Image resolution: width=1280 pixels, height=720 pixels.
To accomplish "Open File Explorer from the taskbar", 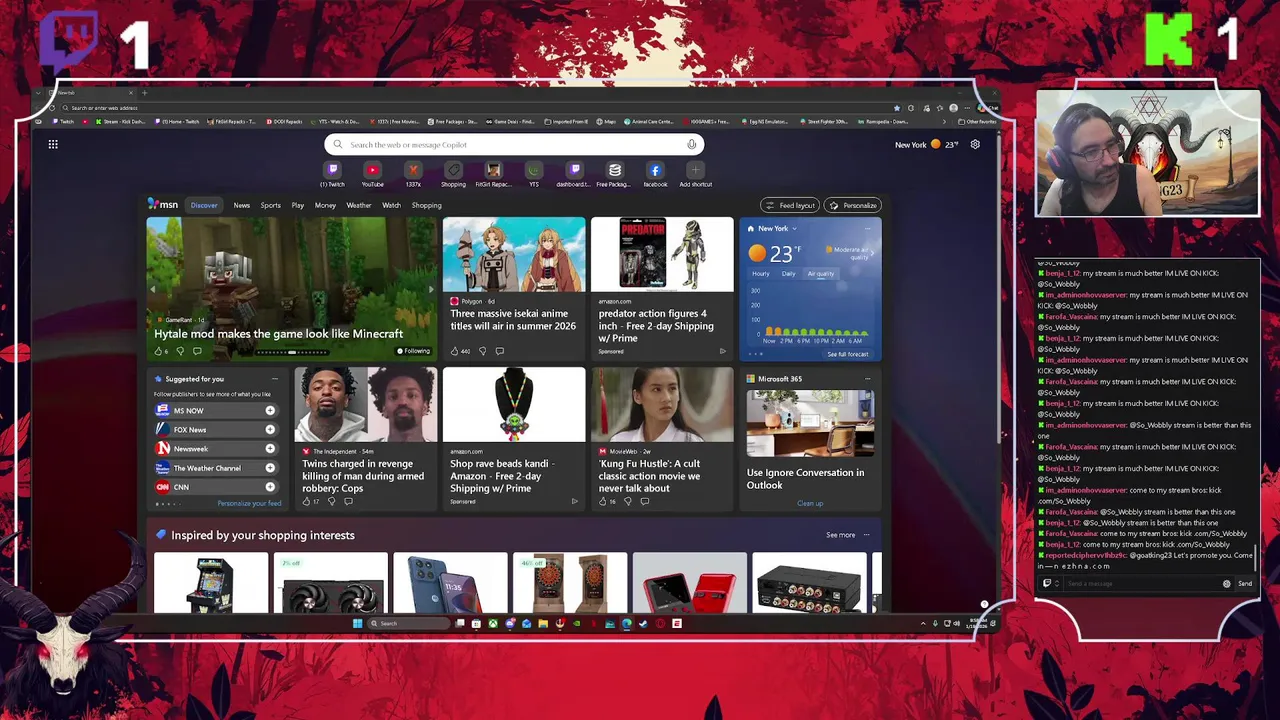I will tap(543, 623).
